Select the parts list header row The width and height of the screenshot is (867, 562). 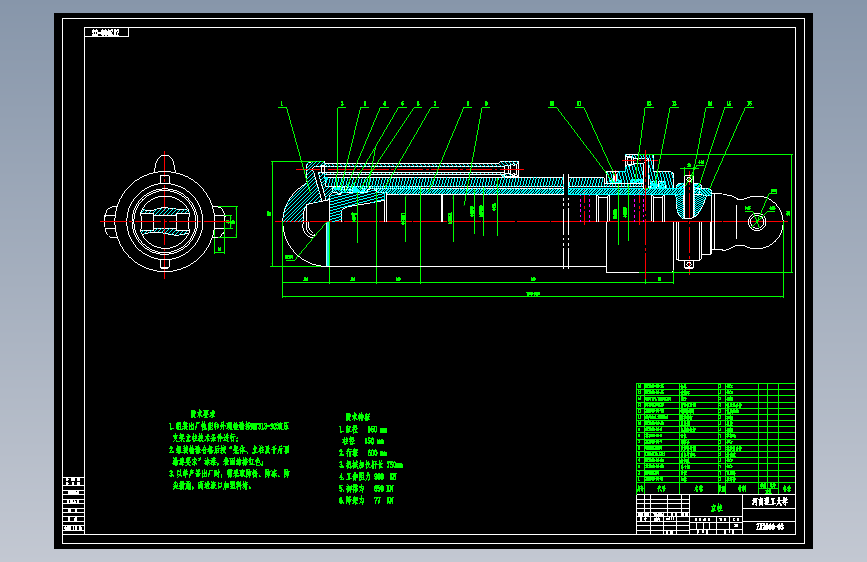pyautogui.click(x=715, y=489)
